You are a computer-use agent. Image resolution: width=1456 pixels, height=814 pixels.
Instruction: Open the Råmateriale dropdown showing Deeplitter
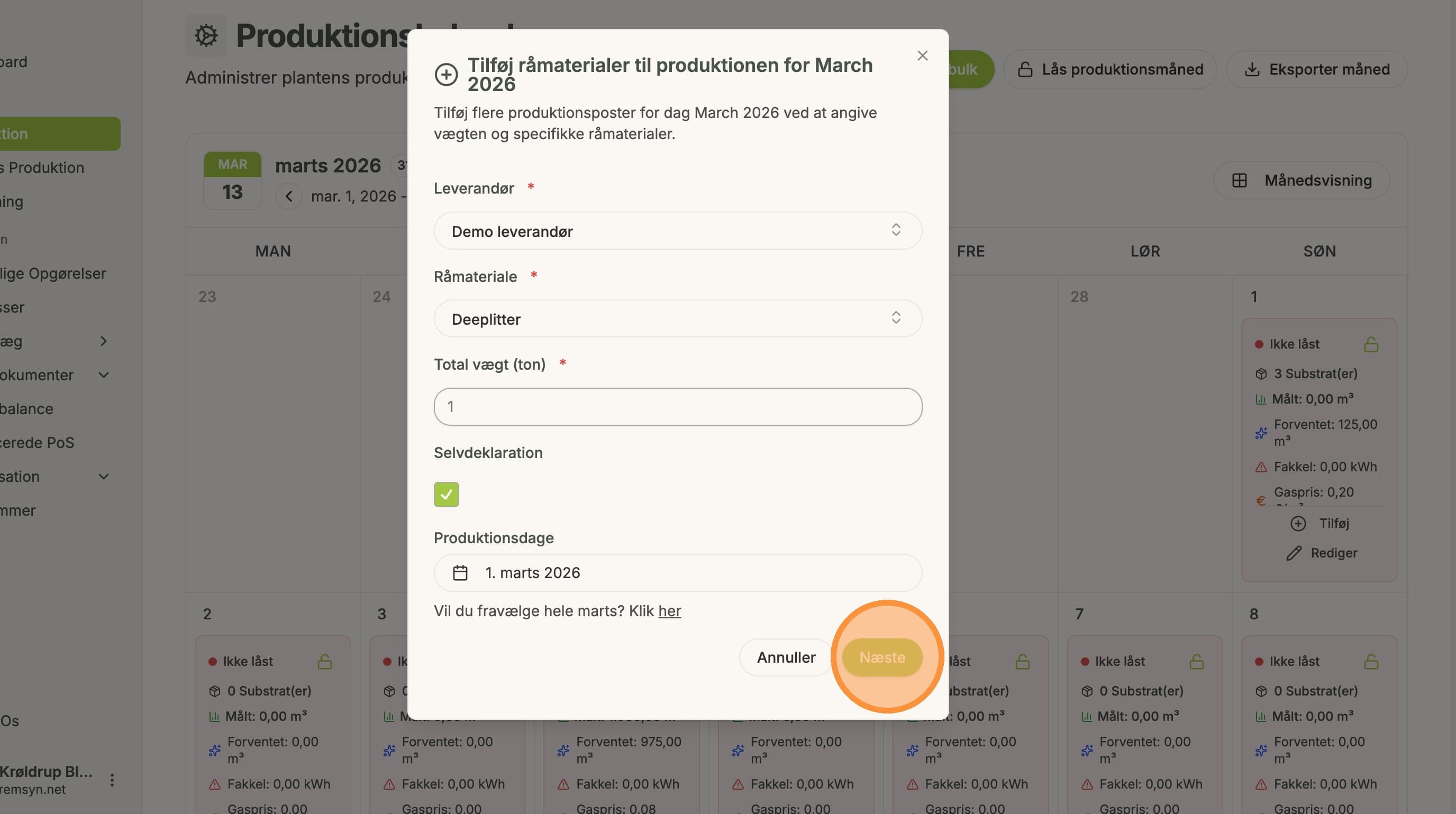[678, 318]
